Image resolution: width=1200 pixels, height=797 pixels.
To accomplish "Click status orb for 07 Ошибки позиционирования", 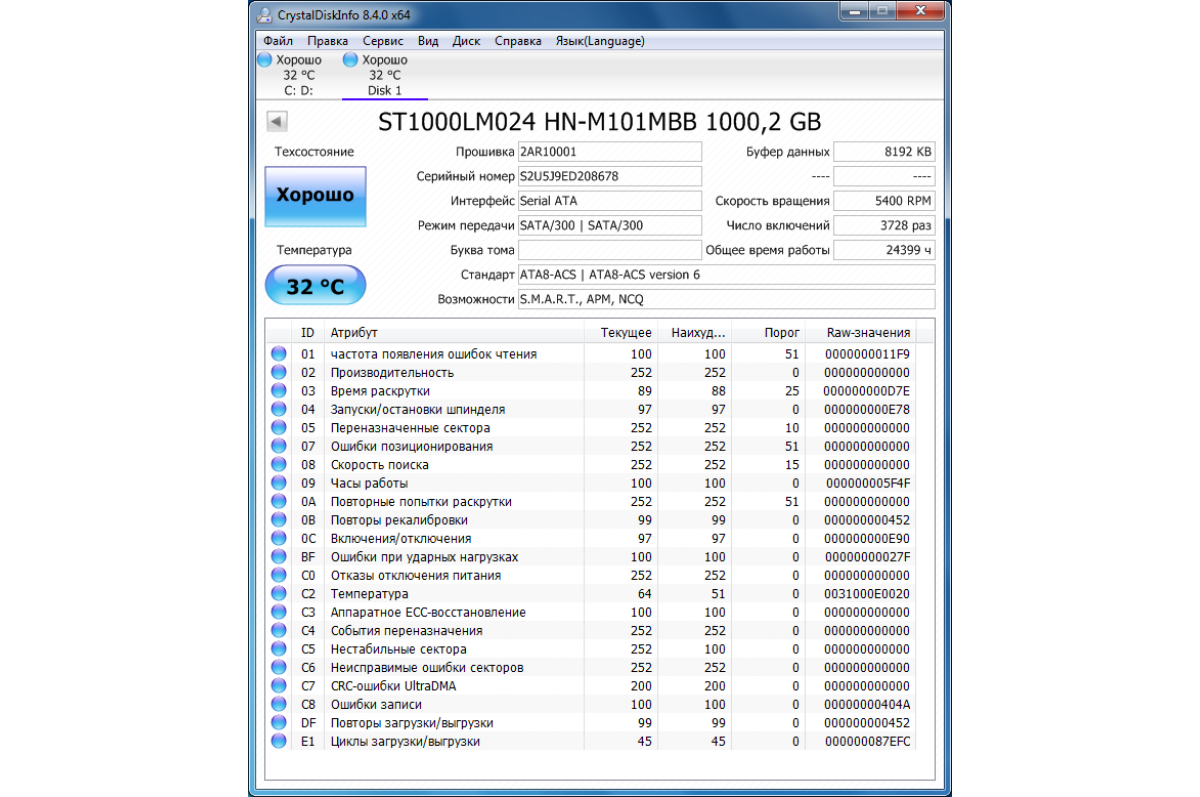I will tap(278, 446).
